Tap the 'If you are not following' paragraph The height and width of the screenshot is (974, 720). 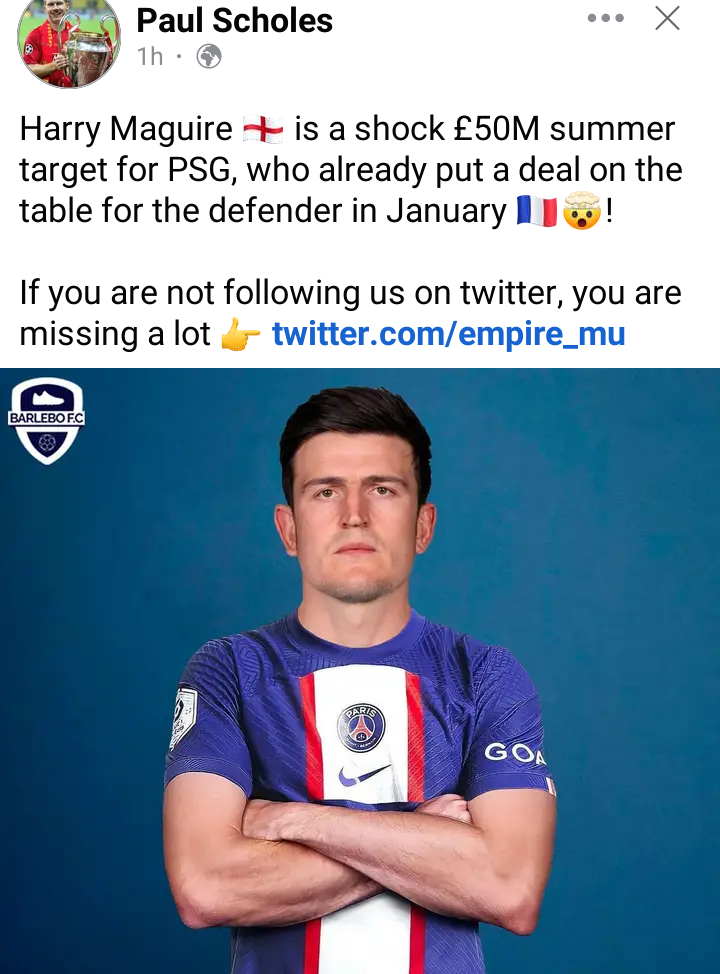pos(350,313)
